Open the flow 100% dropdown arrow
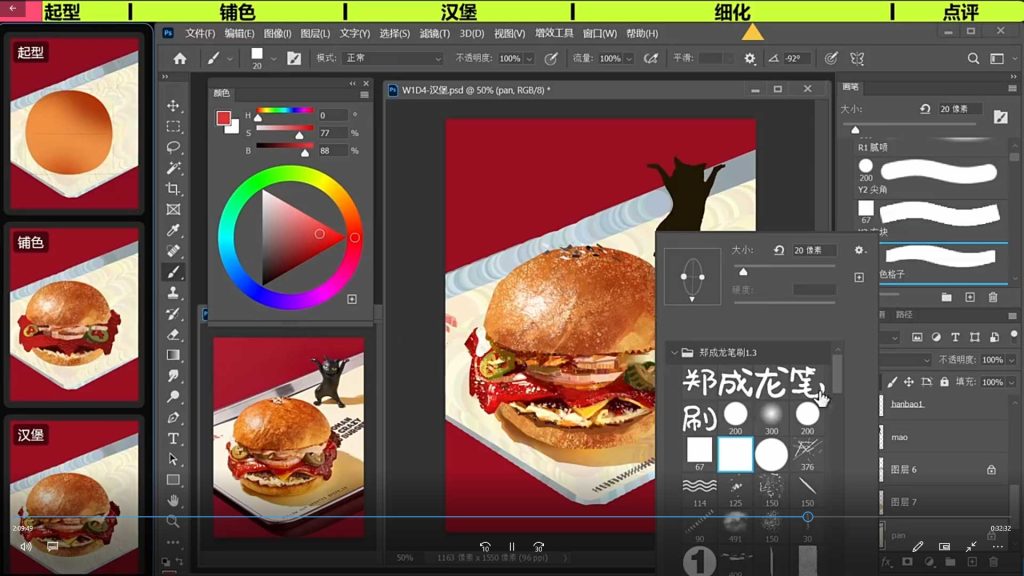Screen dimensions: 1024x576 click(x=629, y=59)
